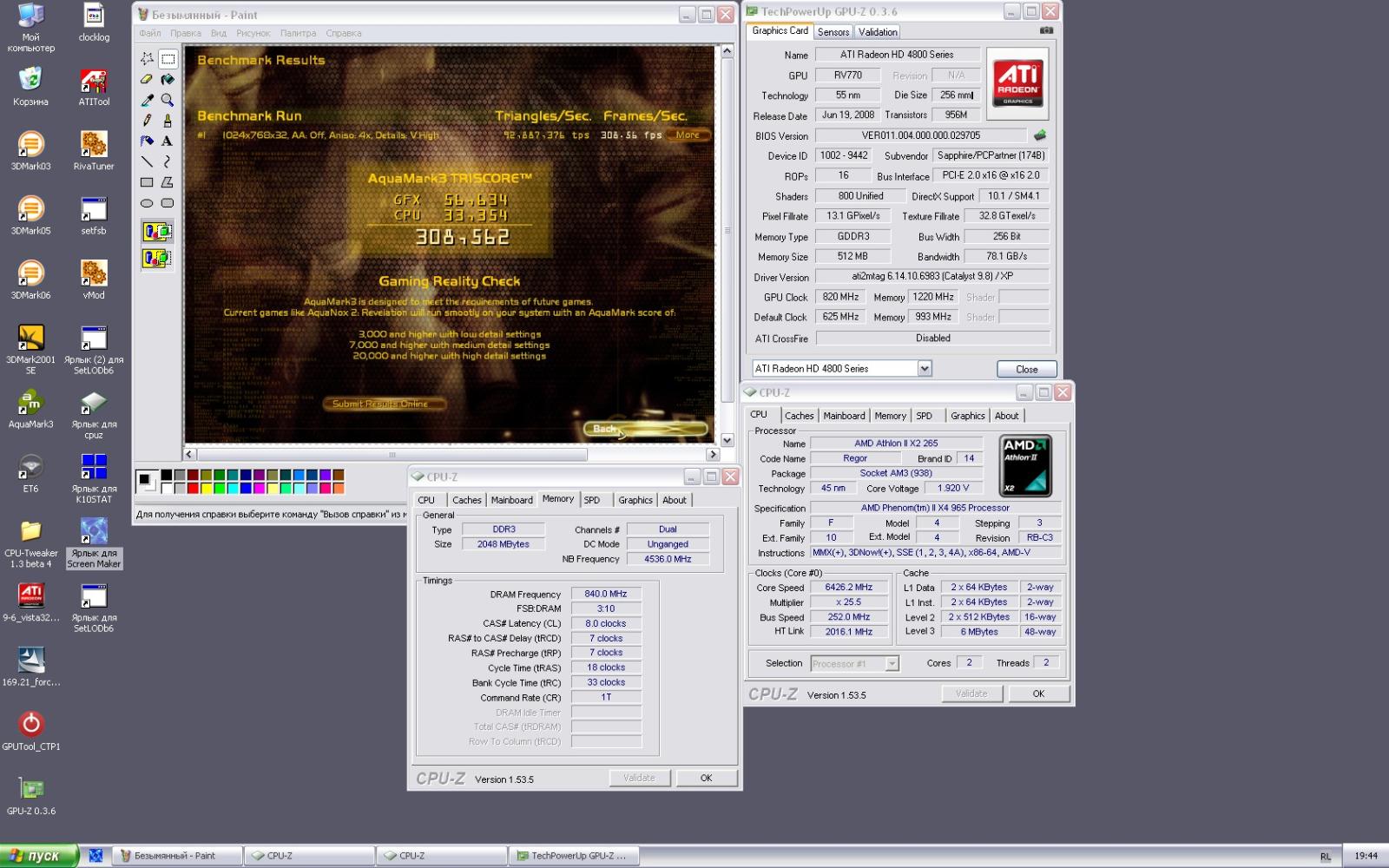1389x868 pixels.
Task: Open the Graphics tab in the CPU-Z memory window
Action: (x=635, y=500)
